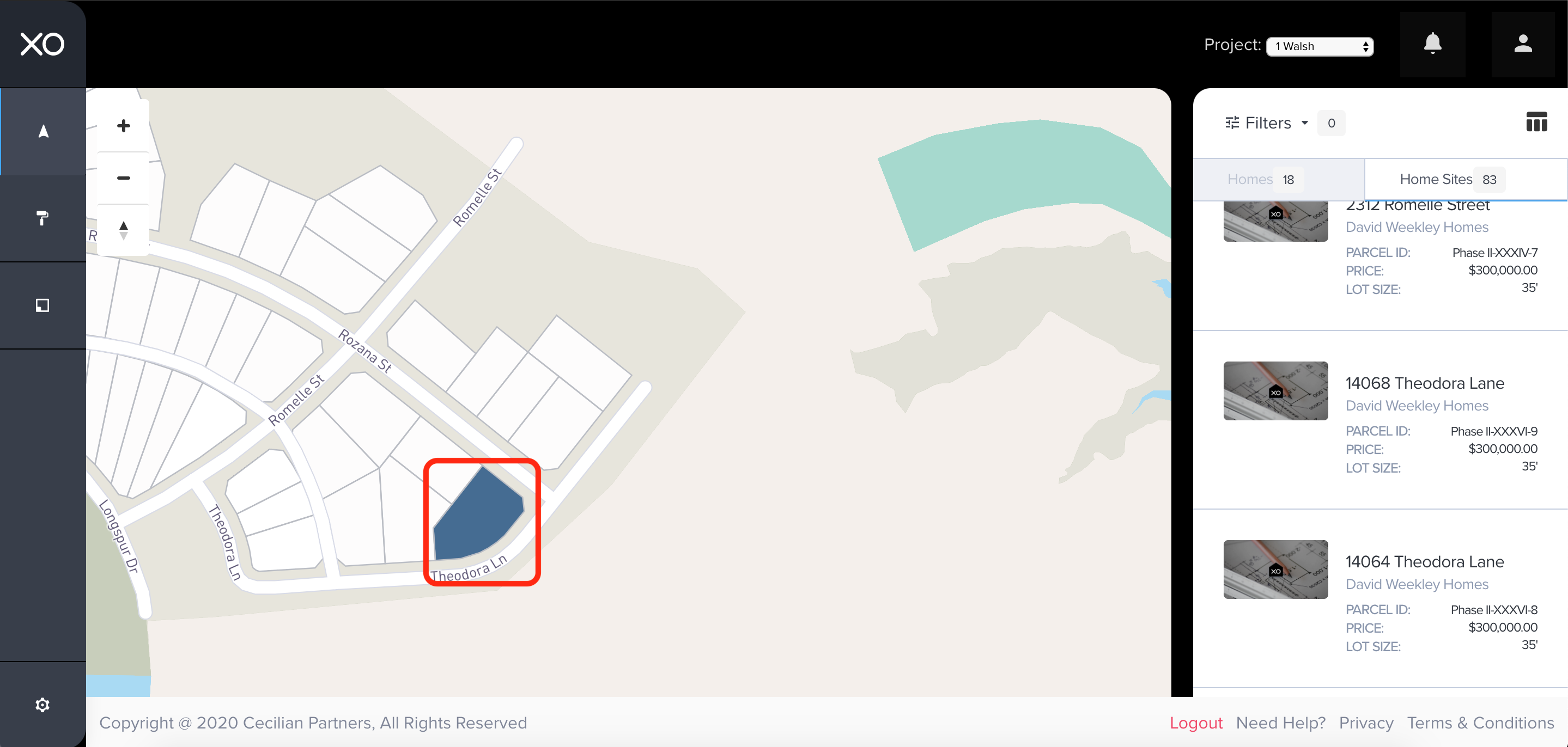Switch to table columns view icon
Image resolution: width=1568 pixels, height=747 pixels.
1536,123
